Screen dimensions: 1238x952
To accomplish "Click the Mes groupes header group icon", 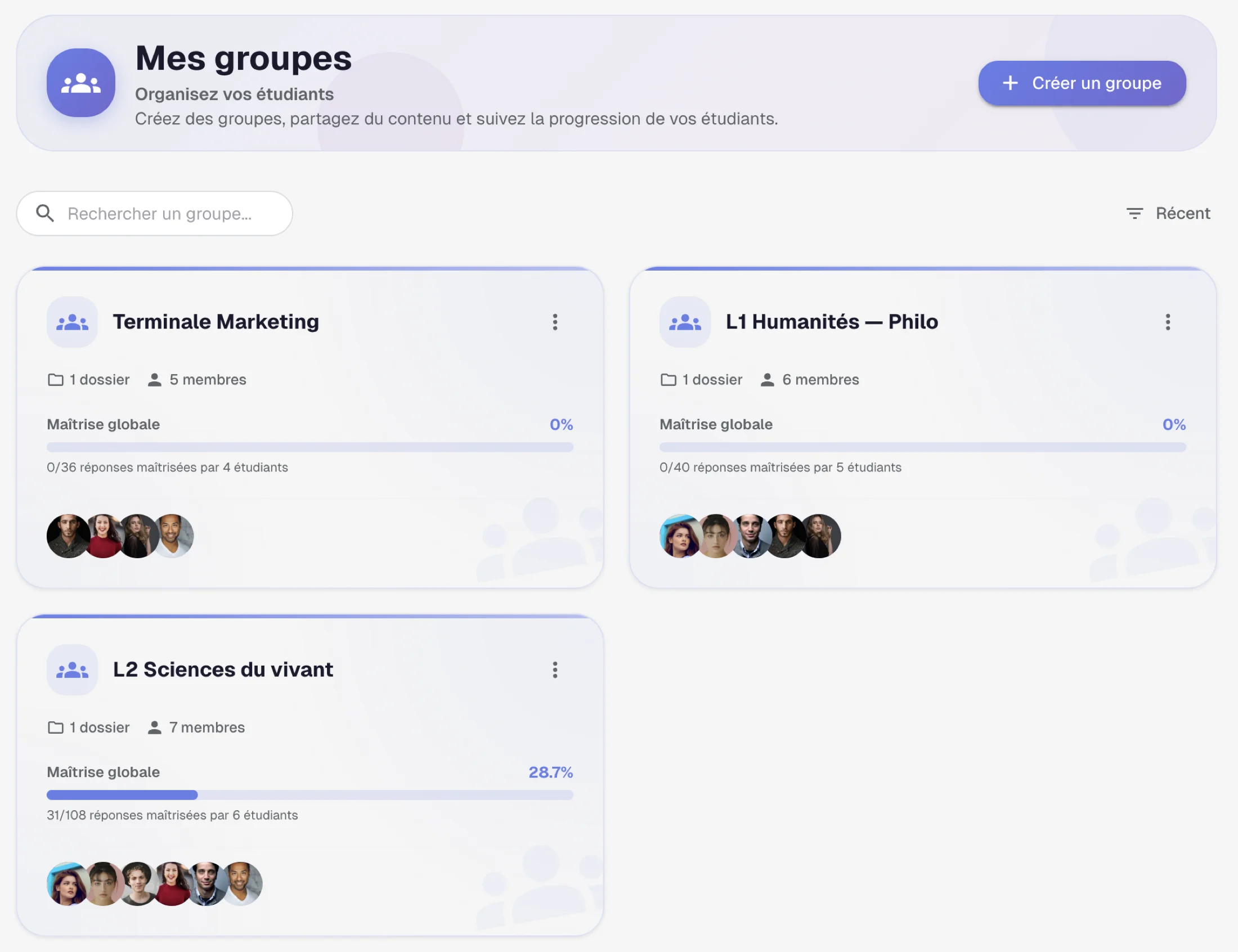I will tap(80, 83).
